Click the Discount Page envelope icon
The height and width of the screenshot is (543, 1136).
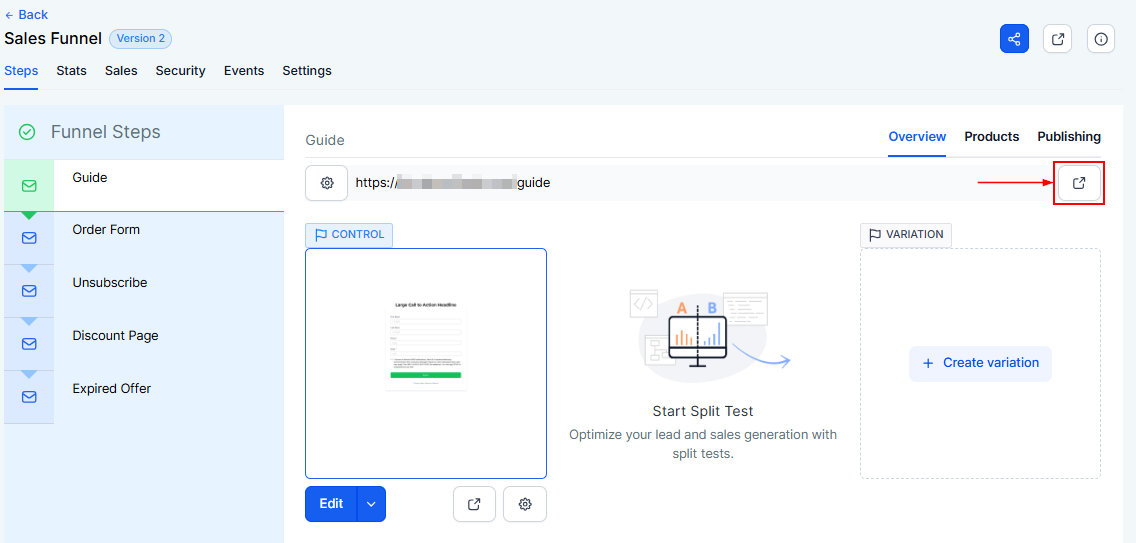click(x=29, y=344)
